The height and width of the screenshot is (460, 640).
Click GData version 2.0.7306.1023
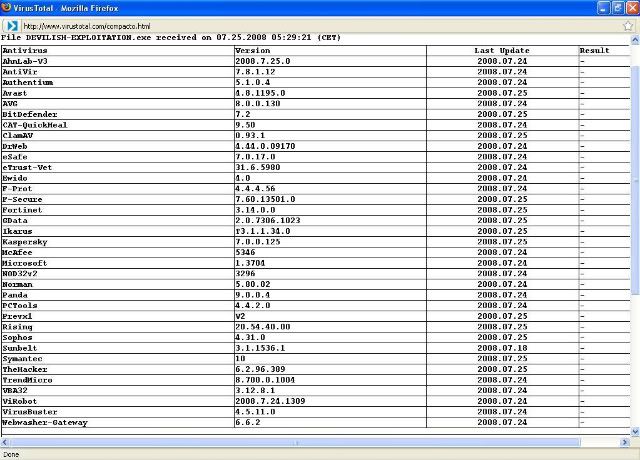point(268,220)
